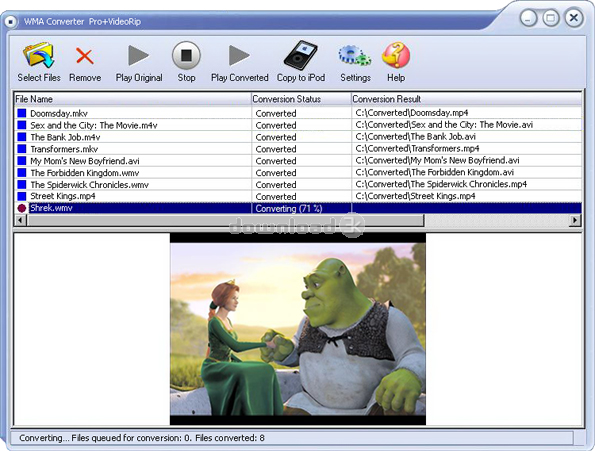Select the Shrek.wmv row

click(x=298, y=208)
